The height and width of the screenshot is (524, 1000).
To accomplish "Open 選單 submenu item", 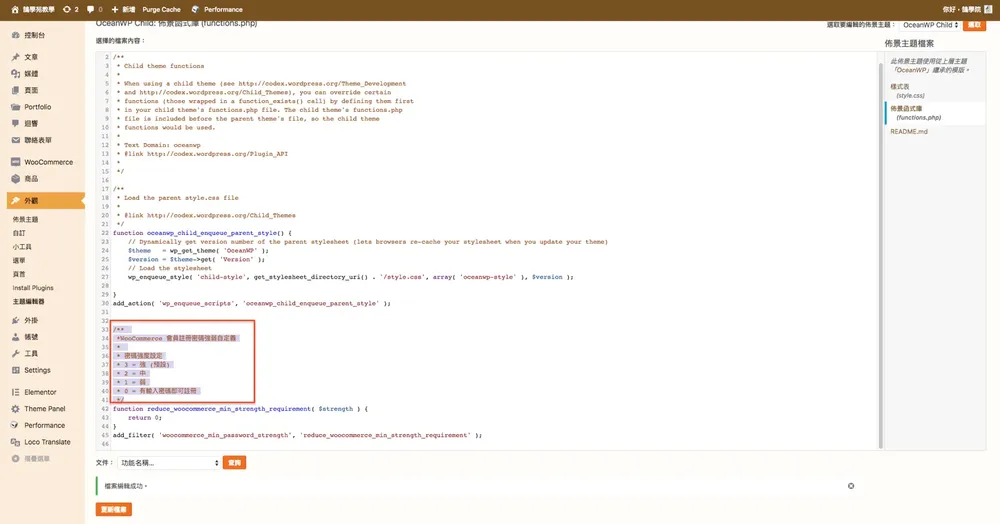I will [19, 261].
